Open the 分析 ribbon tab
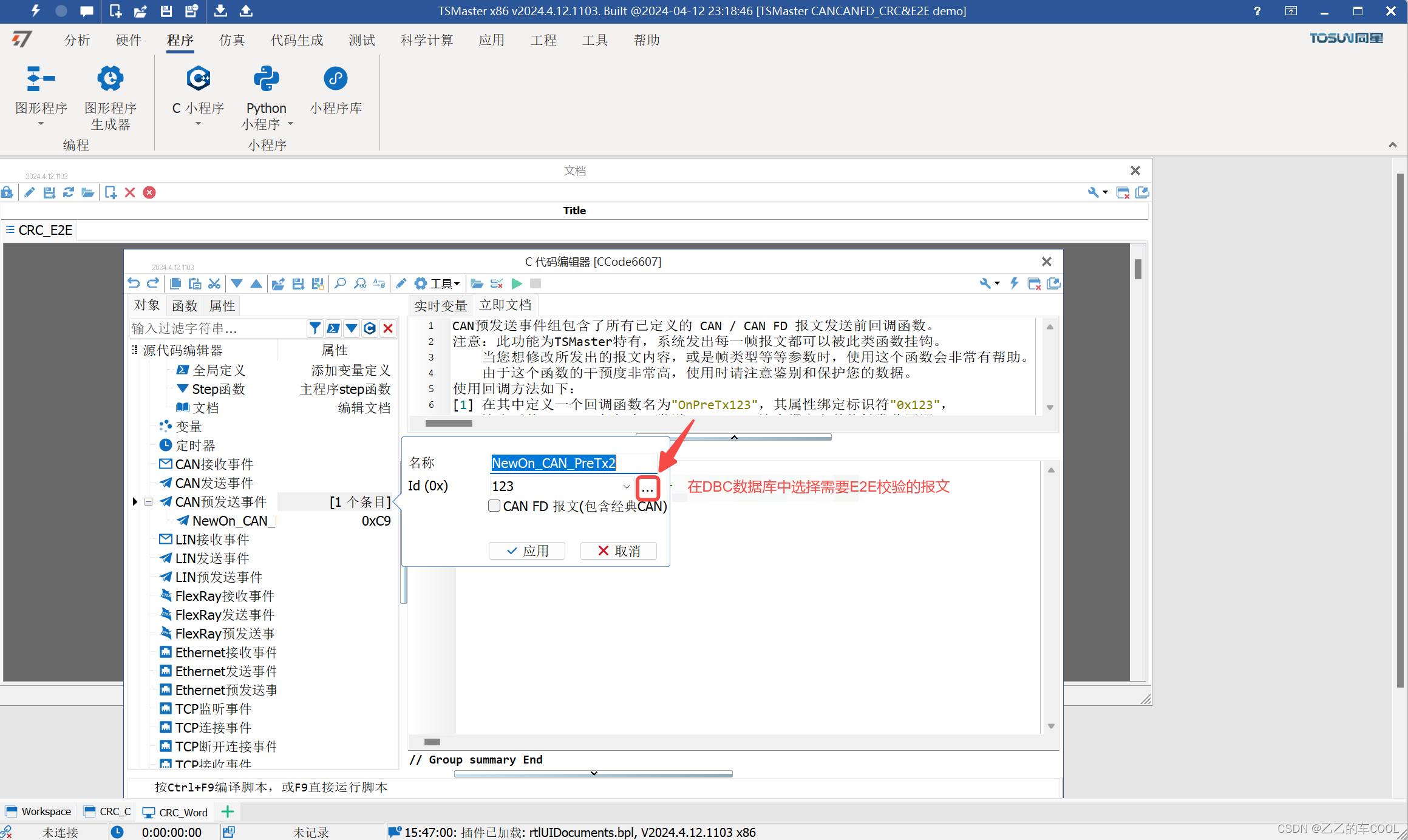Screen dimensions: 1408x840 coord(77,40)
